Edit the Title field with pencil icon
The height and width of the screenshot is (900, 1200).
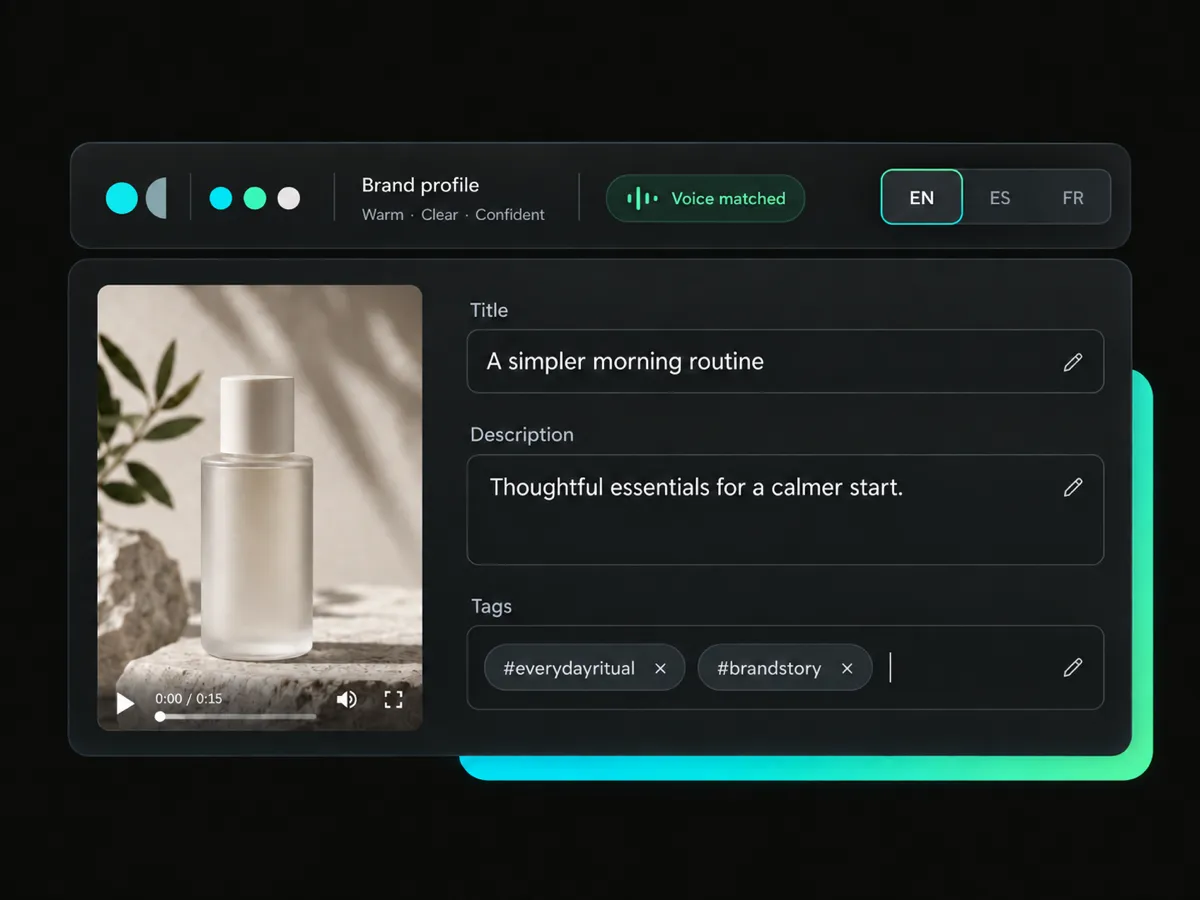point(1073,362)
